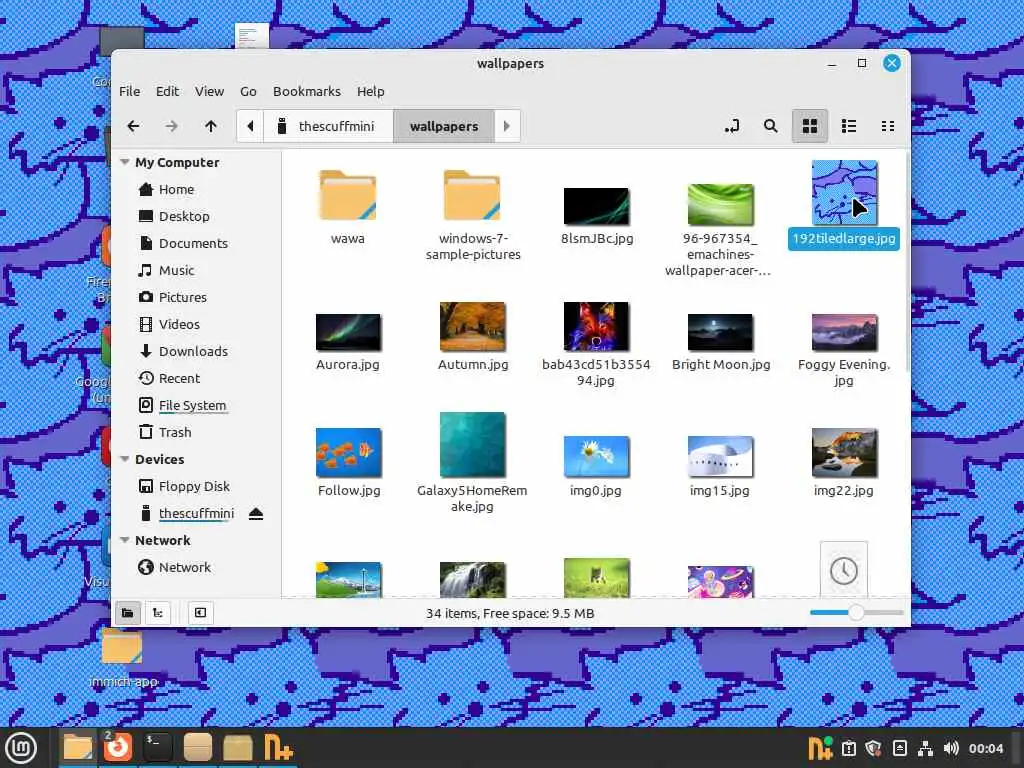Image resolution: width=1024 pixels, height=768 pixels.
Task: Click wallpapers path bar button
Action: point(444,126)
